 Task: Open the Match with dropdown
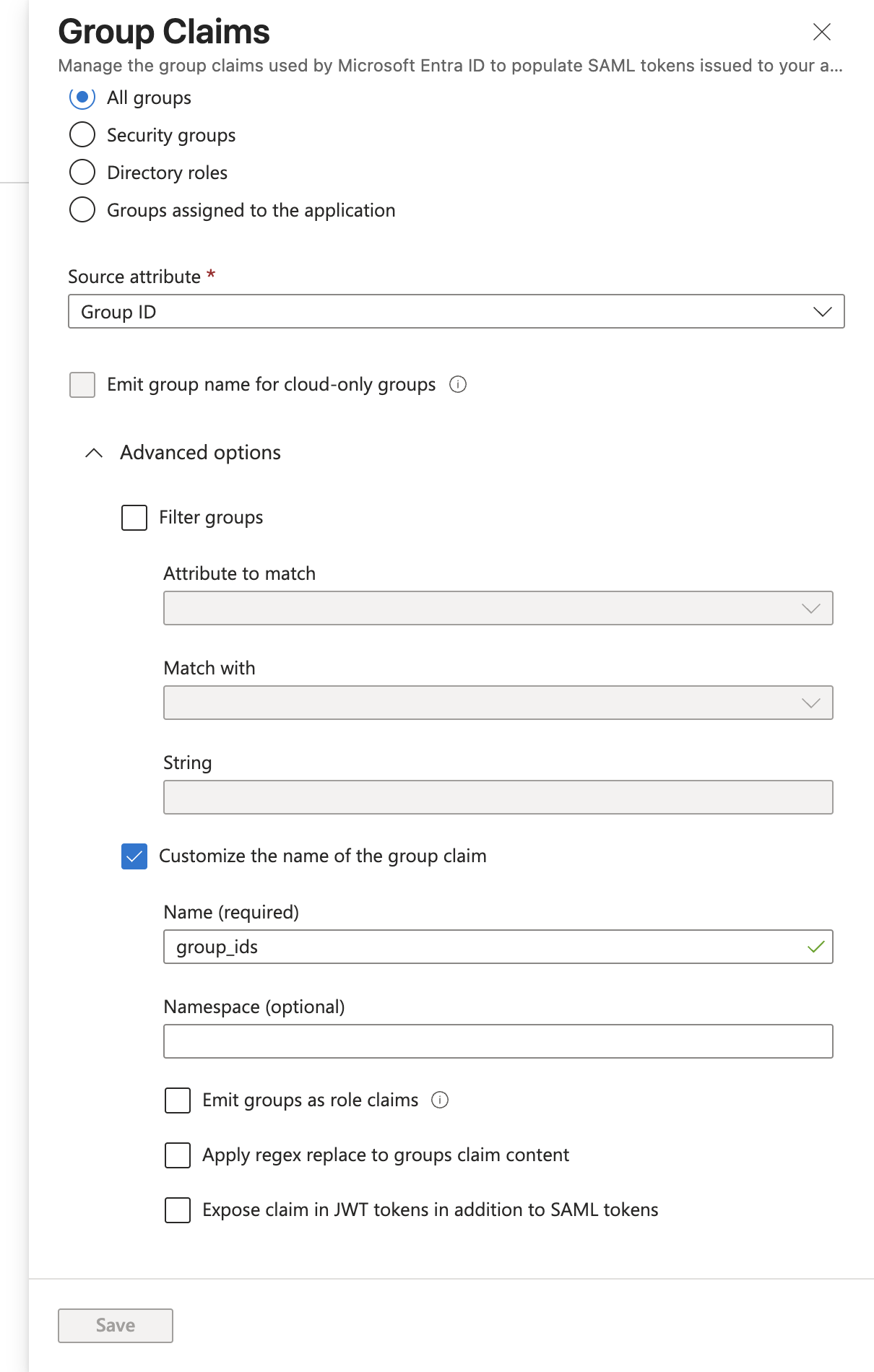pyautogui.click(x=498, y=703)
